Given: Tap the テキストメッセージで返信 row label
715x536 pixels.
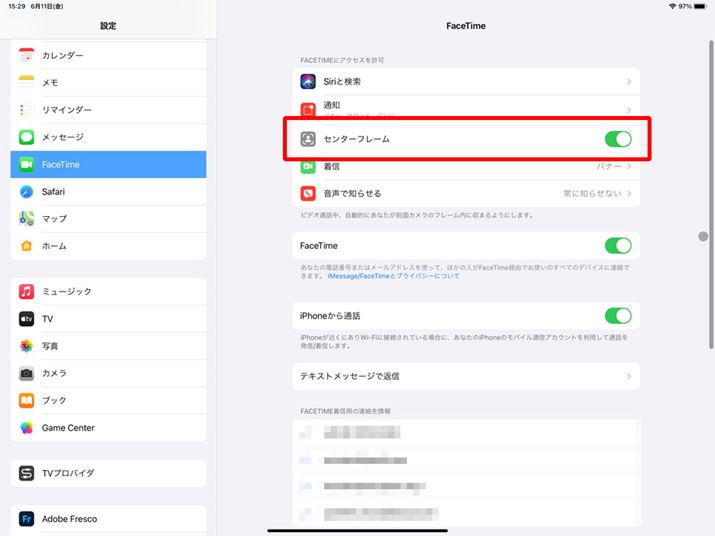Looking at the screenshot, I should click(x=349, y=376).
